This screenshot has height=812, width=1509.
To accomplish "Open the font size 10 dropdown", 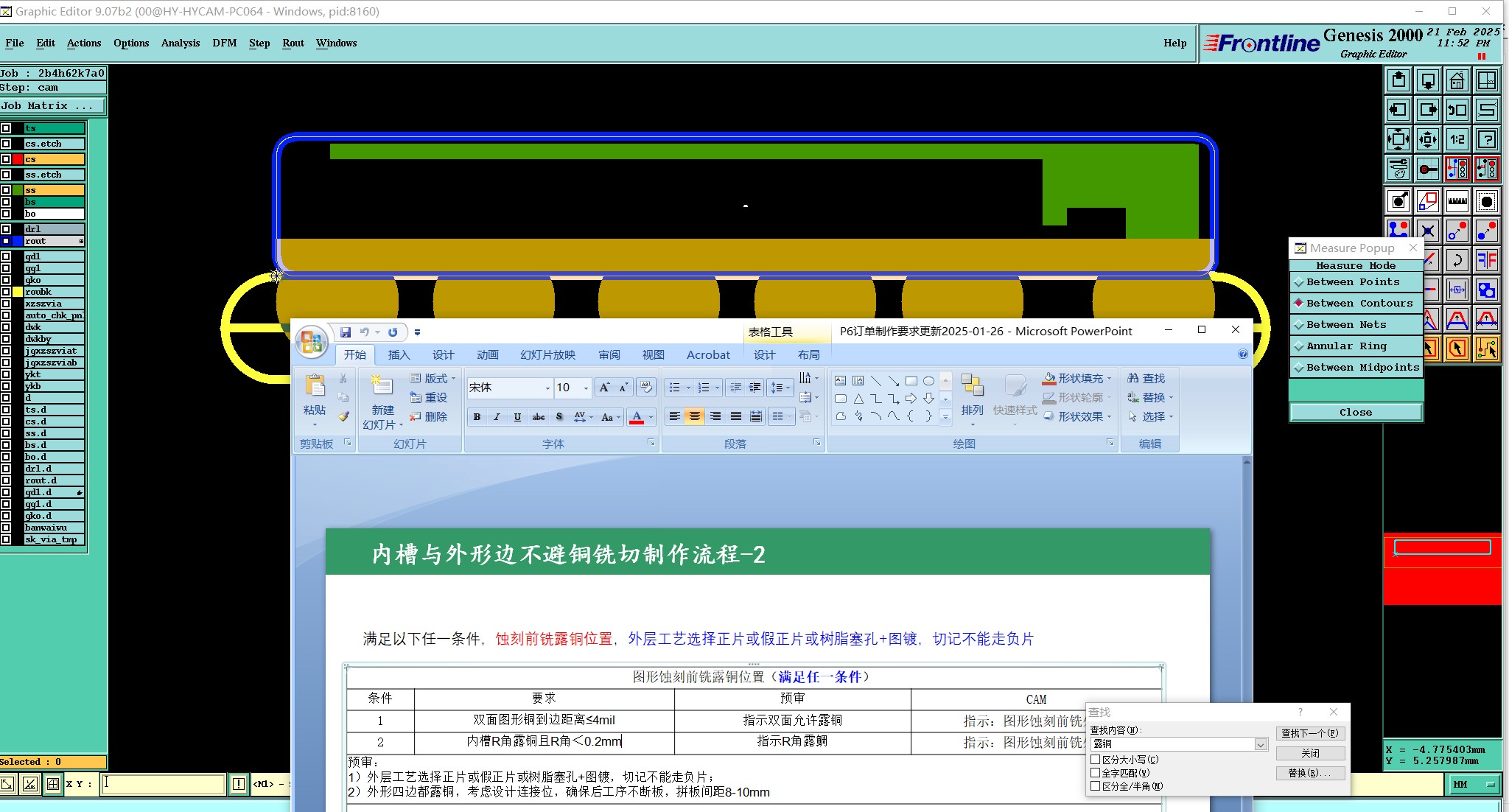I will [586, 388].
